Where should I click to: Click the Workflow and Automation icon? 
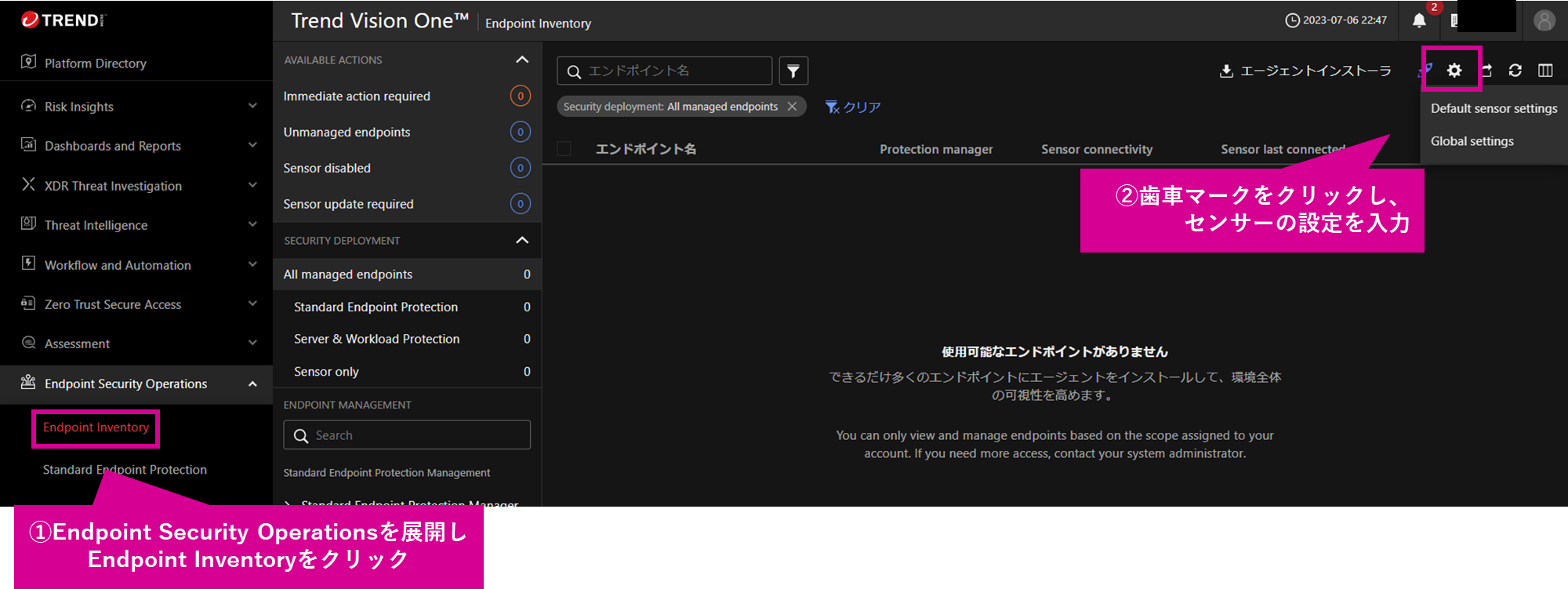[x=28, y=264]
